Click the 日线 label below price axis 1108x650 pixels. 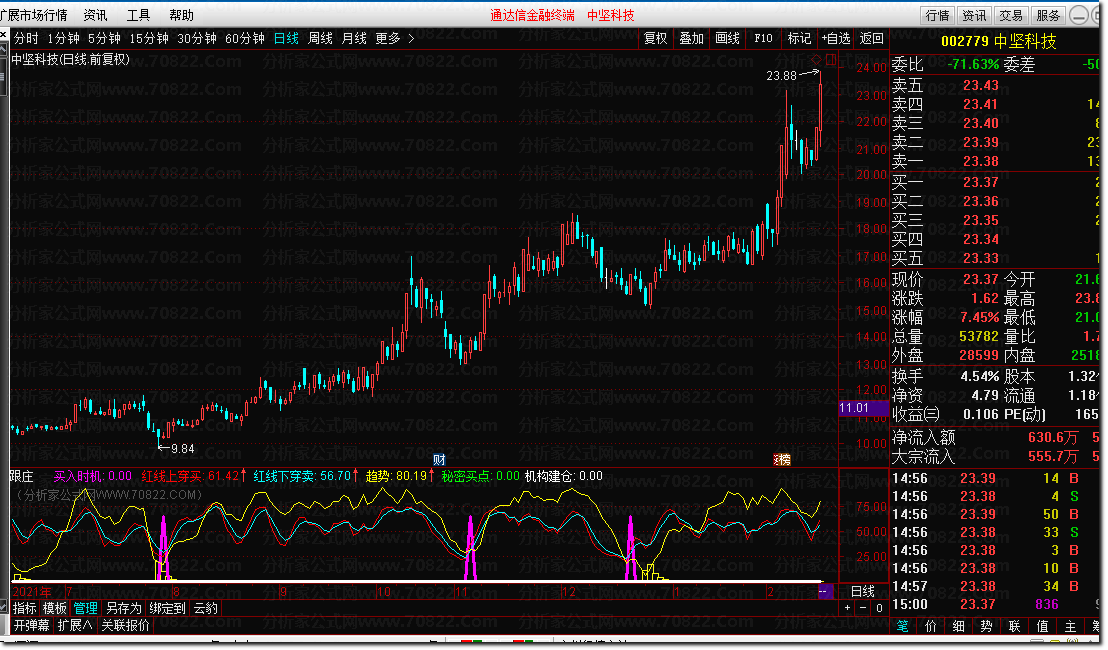863,591
